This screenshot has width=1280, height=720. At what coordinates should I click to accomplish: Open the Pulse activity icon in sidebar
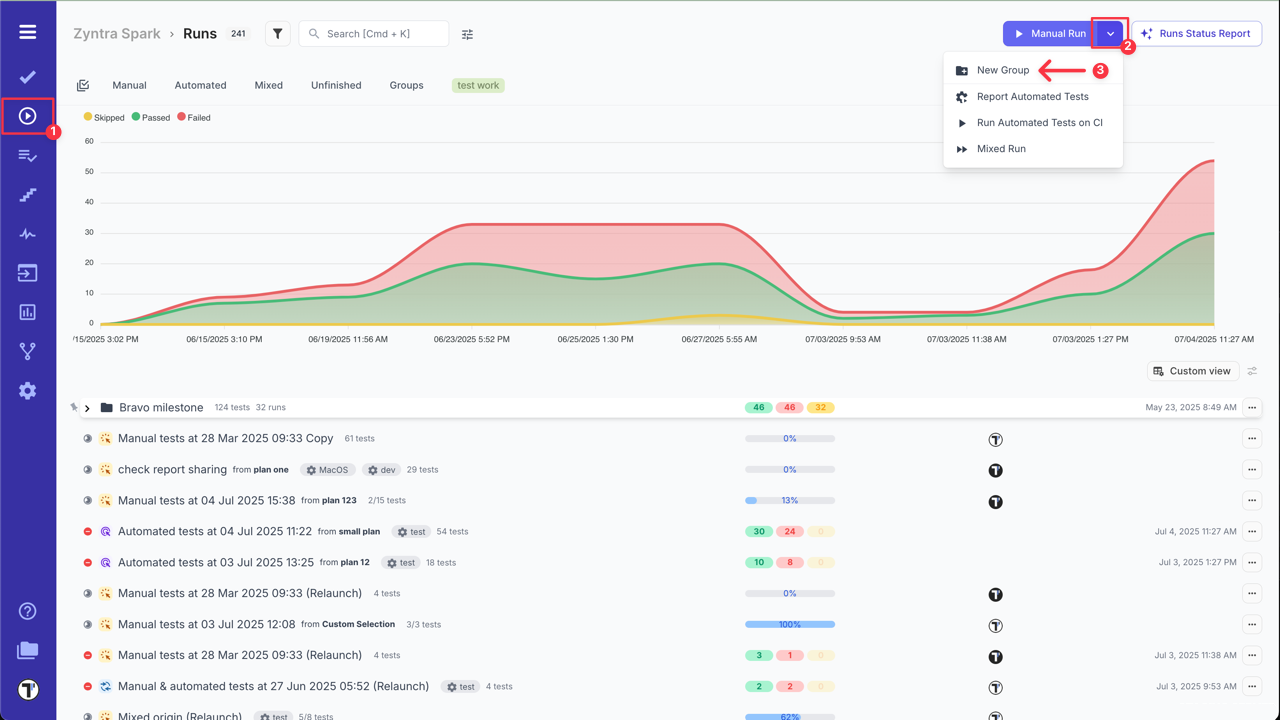pos(28,234)
